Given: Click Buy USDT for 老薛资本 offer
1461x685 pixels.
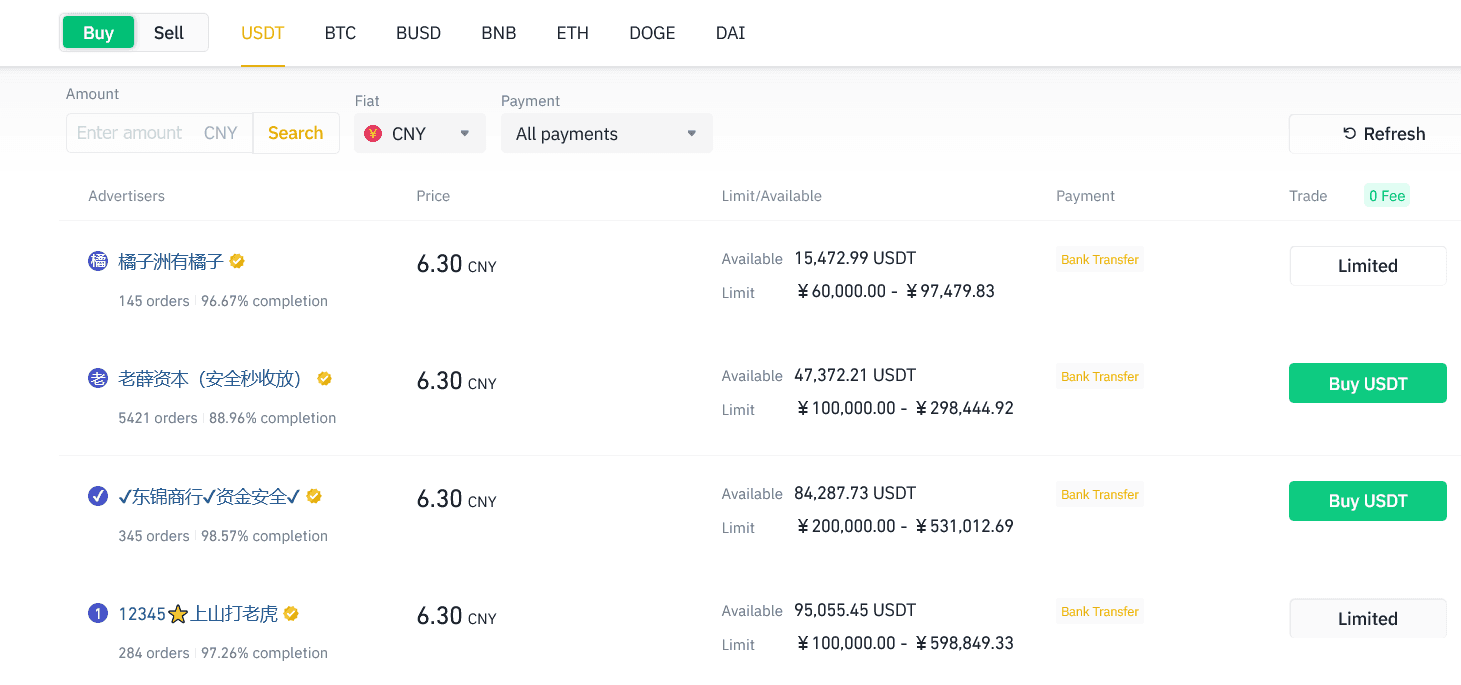Looking at the screenshot, I should 1367,384.
